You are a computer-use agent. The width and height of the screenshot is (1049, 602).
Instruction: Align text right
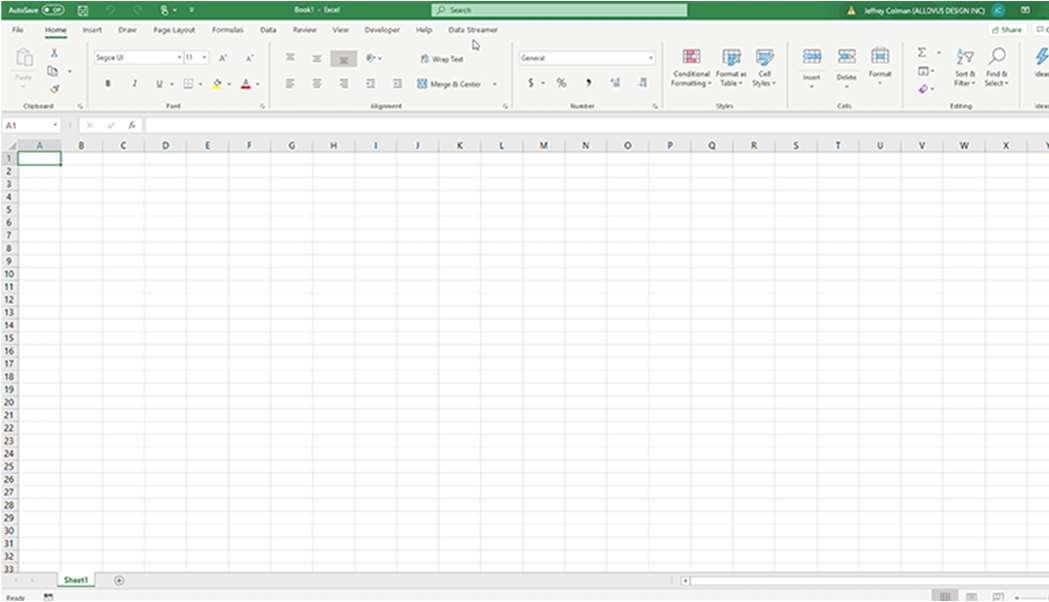(x=343, y=84)
